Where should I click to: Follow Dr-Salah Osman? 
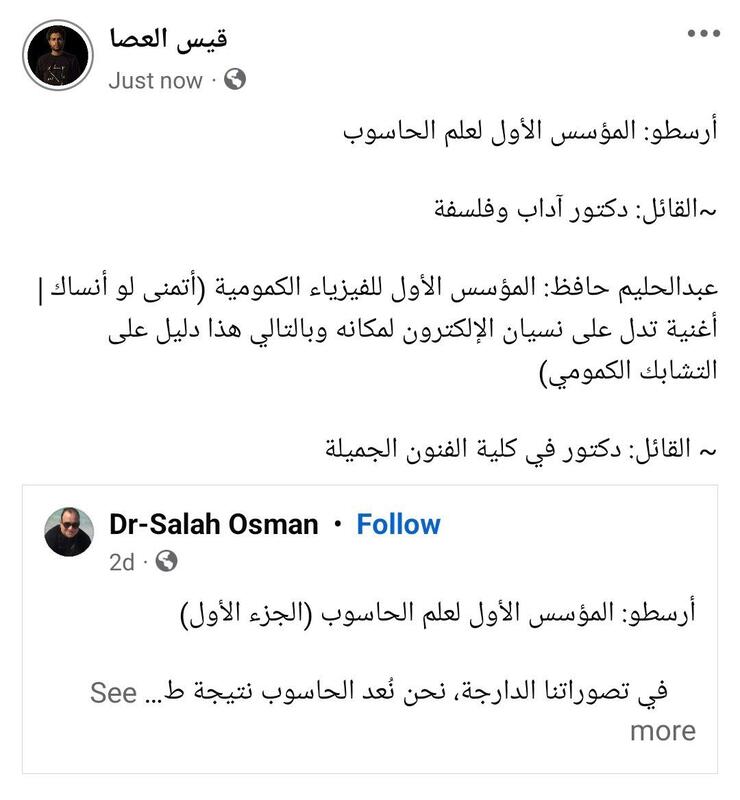pos(399,524)
